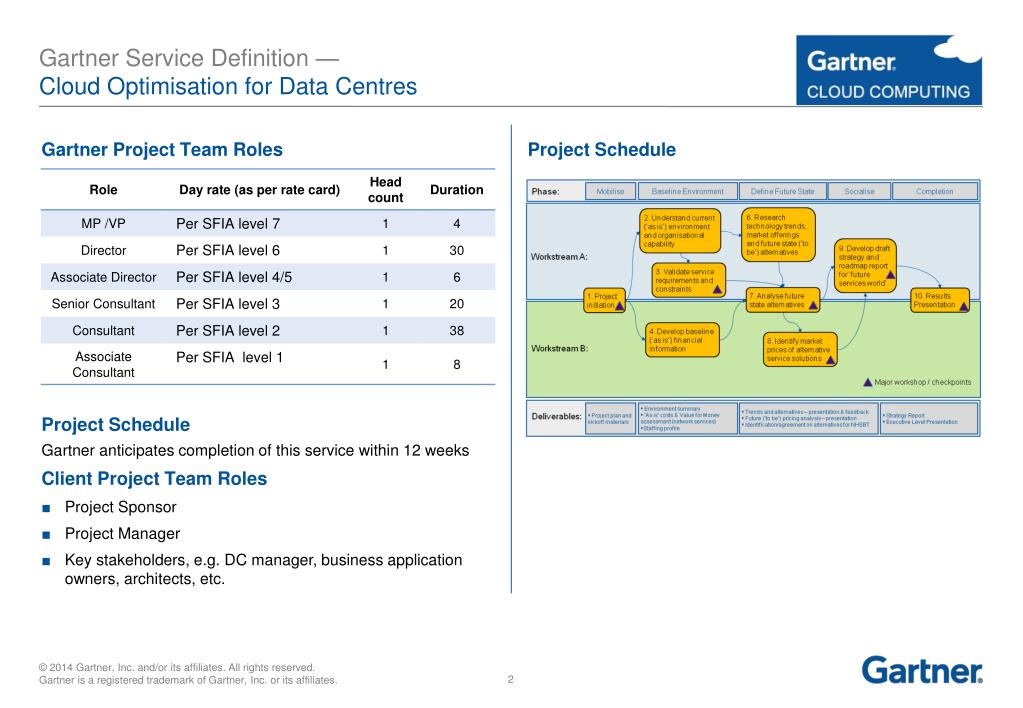1023x708 pixels.
Task: Click '8. Identify market prices' step box
Action: click(x=800, y=350)
